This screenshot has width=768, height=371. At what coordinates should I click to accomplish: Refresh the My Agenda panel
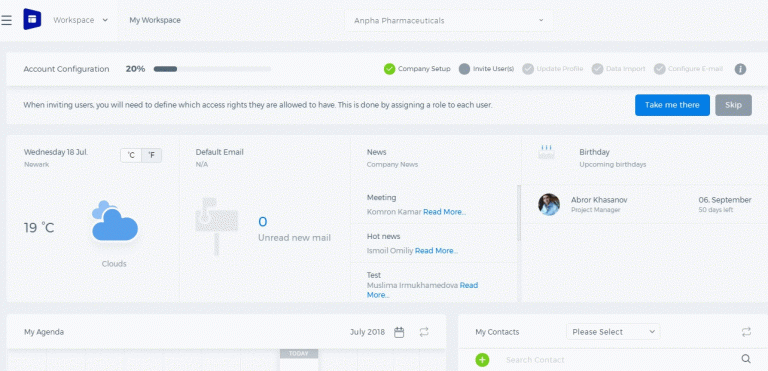pyautogui.click(x=424, y=332)
